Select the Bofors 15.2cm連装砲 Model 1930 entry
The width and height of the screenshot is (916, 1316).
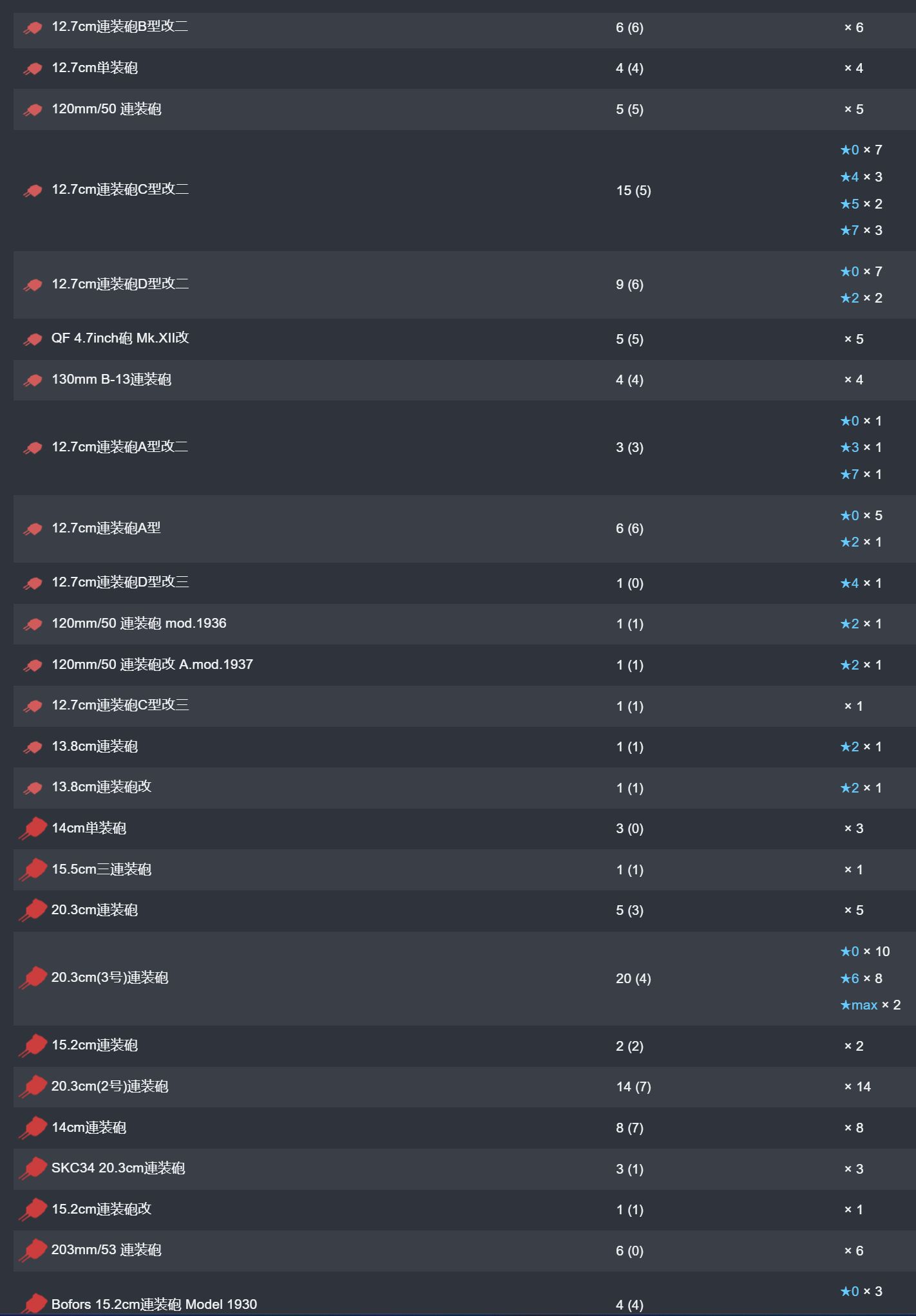click(x=464, y=1294)
